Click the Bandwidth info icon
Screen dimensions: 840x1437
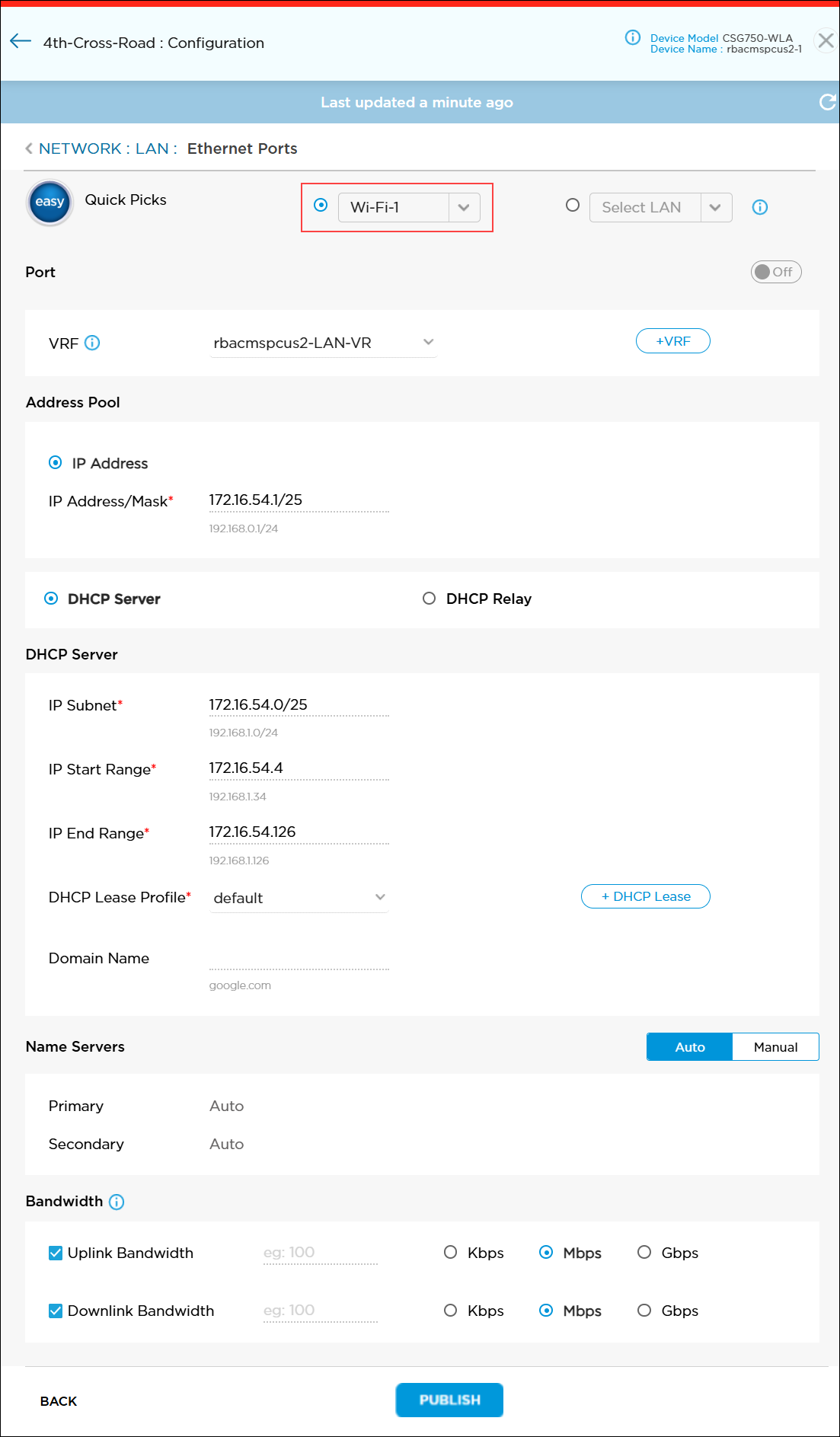(117, 1202)
